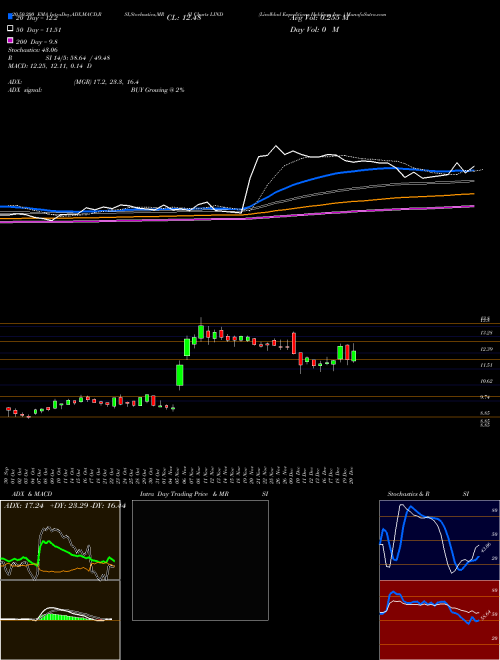Select the '50 Day = 11.51' label
500x660 pixels.
(x=39, y=30)
